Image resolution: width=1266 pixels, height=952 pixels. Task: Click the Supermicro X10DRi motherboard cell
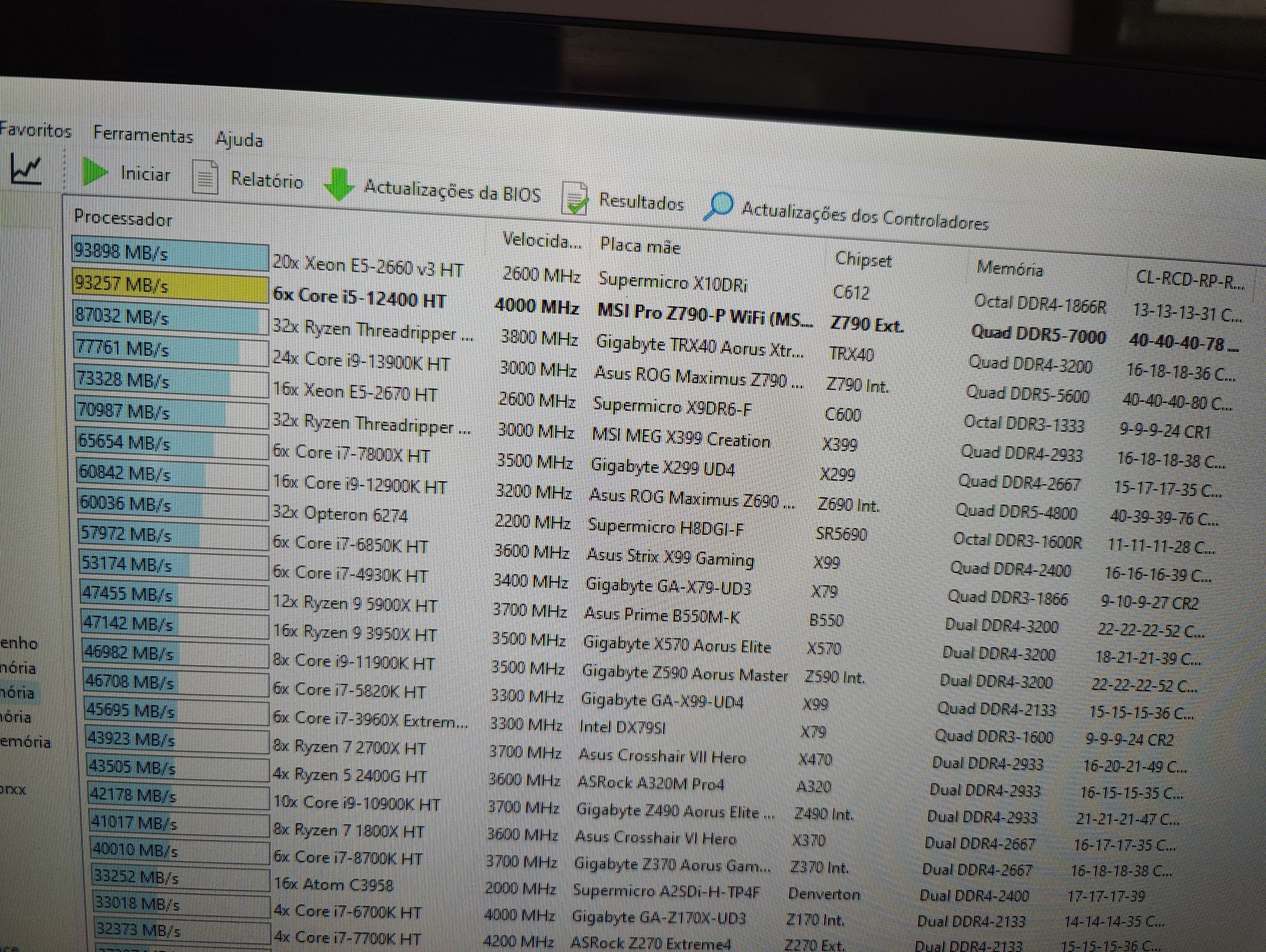coord(672,282)
